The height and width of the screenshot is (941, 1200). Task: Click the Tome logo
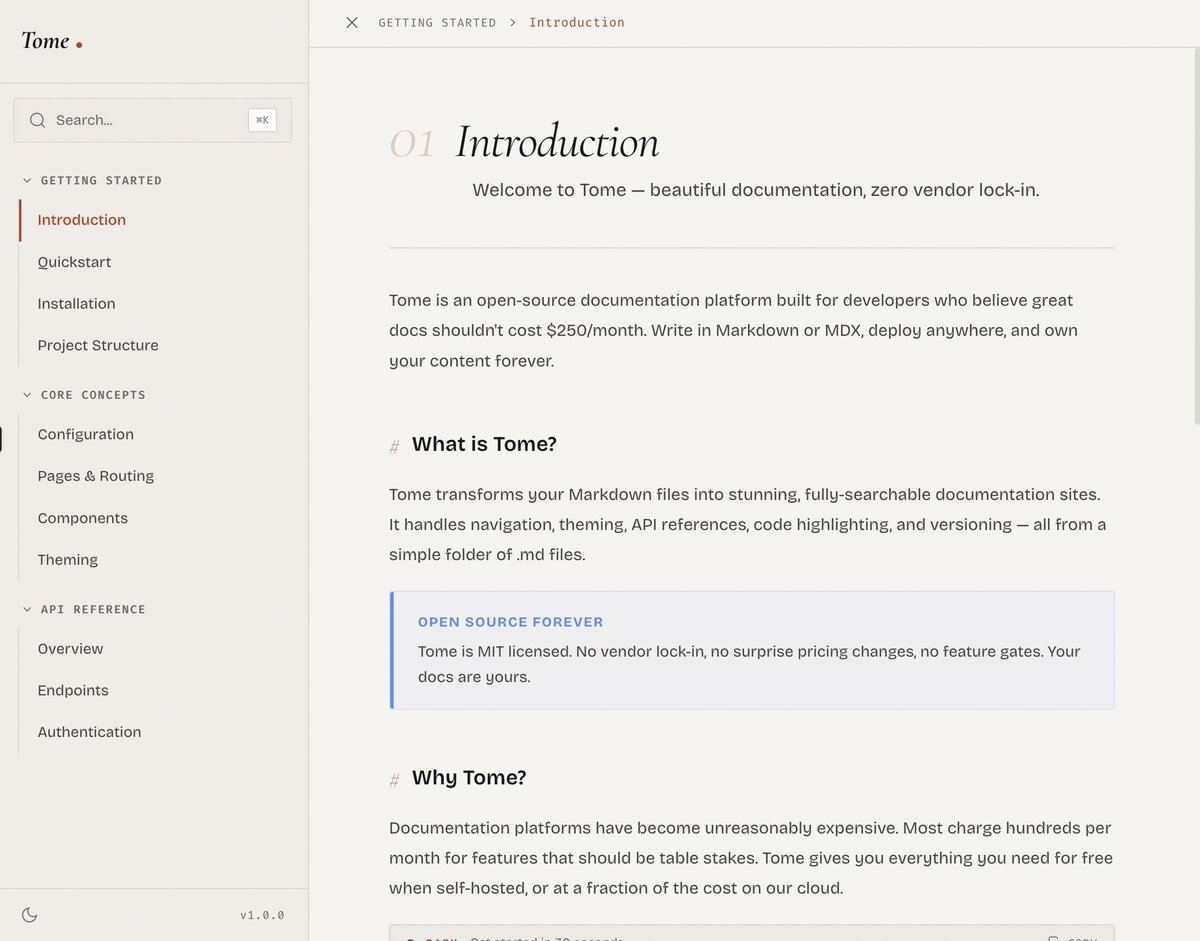pos(52,41)
